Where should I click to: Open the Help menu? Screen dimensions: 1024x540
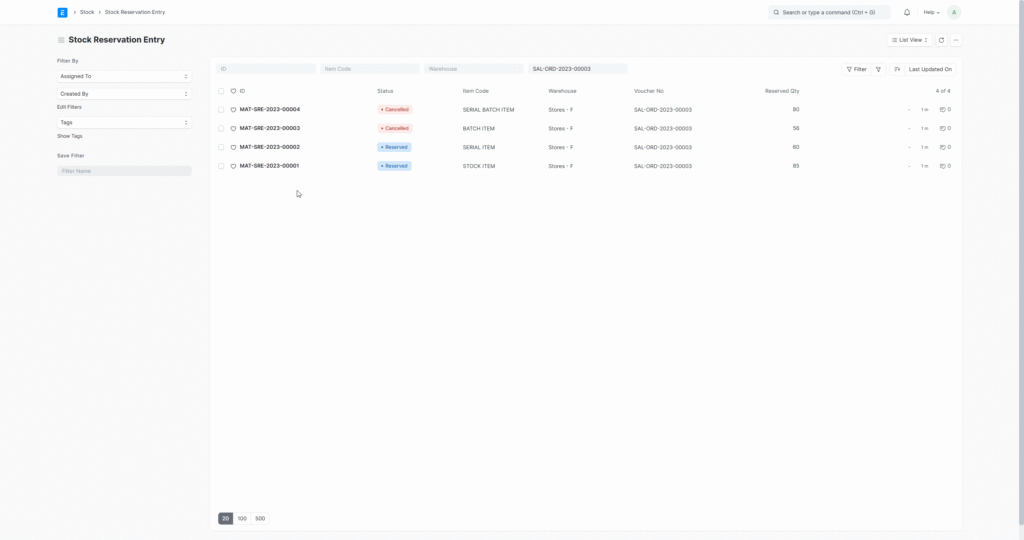pyautogui.click(x=930, y=12)
